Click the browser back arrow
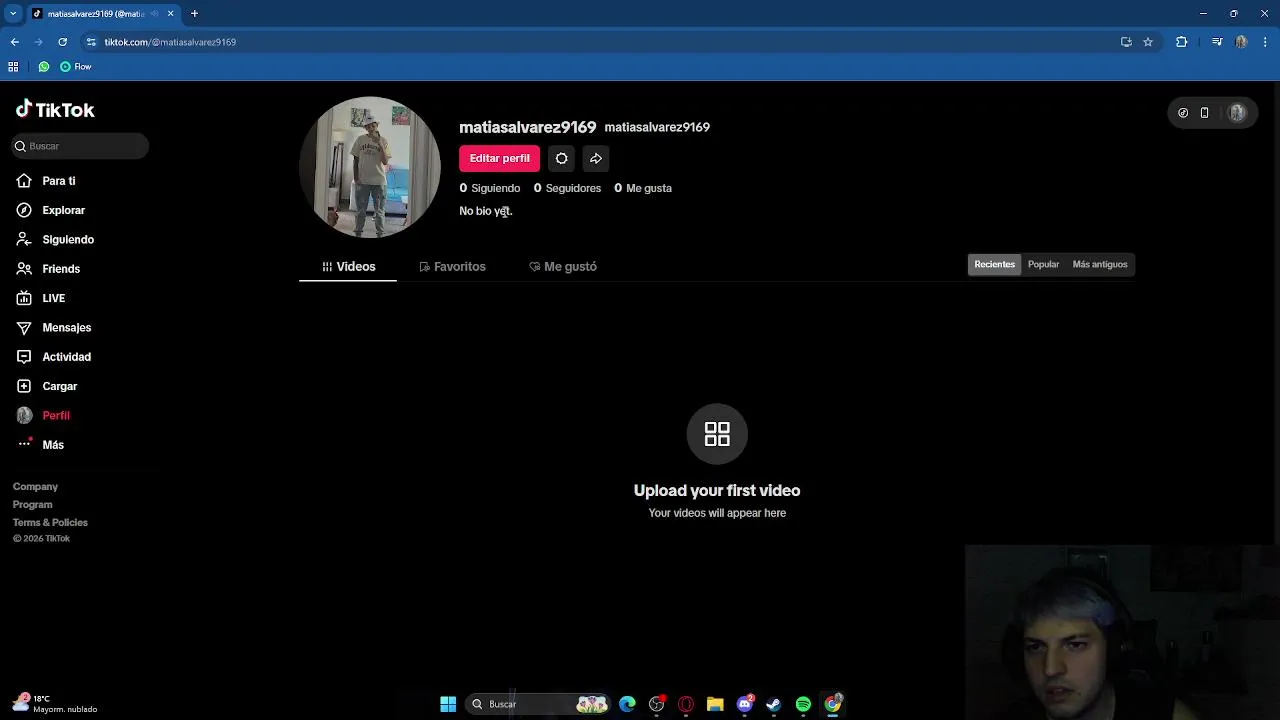The width and height of the screenshot is (1280, 720). click(15, 42)
